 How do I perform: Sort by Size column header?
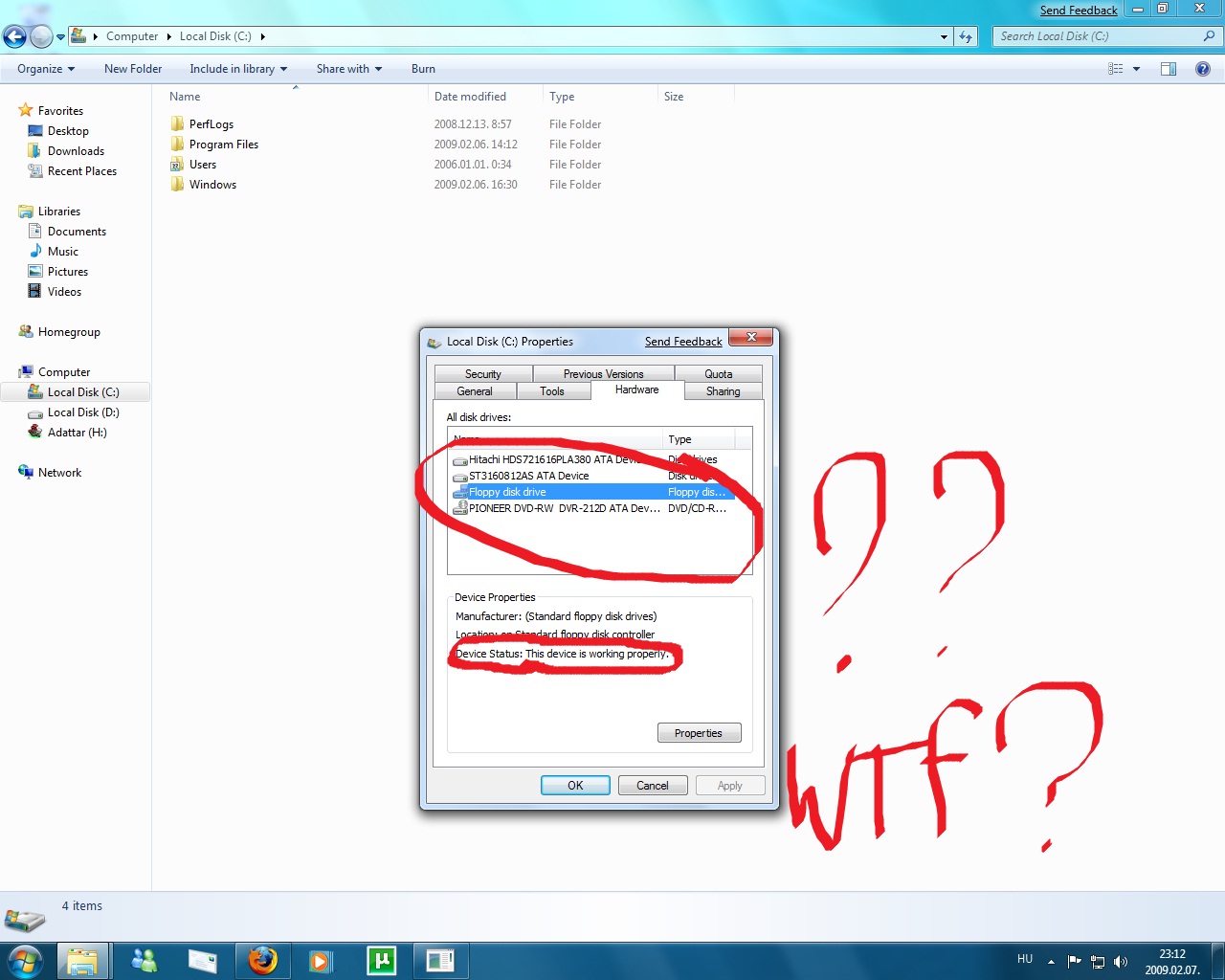pos(674,97)
